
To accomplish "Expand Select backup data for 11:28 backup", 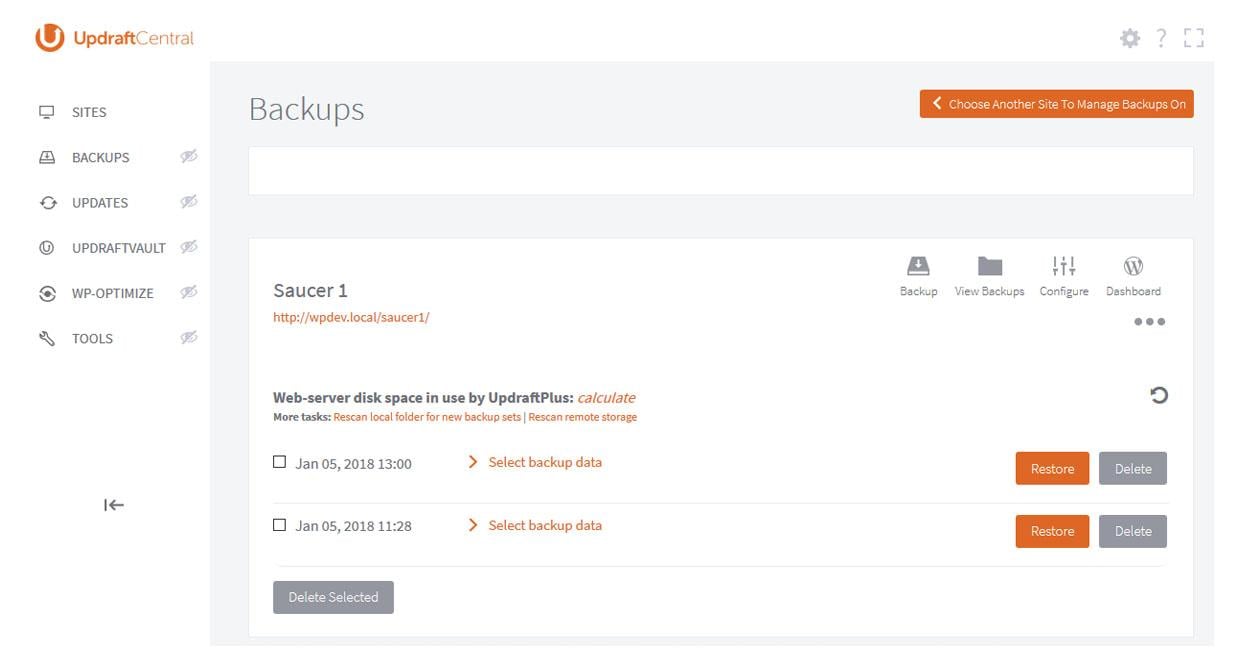I will click(535, 525).
